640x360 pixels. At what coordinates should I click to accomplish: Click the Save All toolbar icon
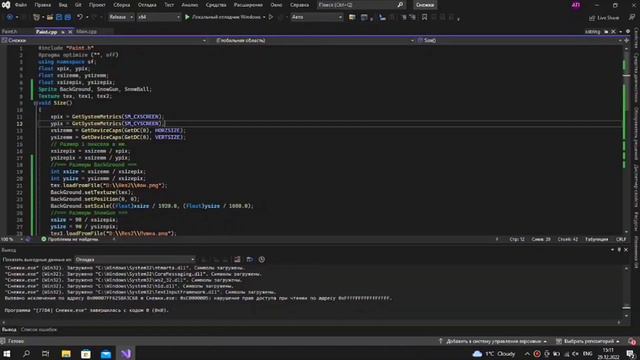[x=68, y=17]
